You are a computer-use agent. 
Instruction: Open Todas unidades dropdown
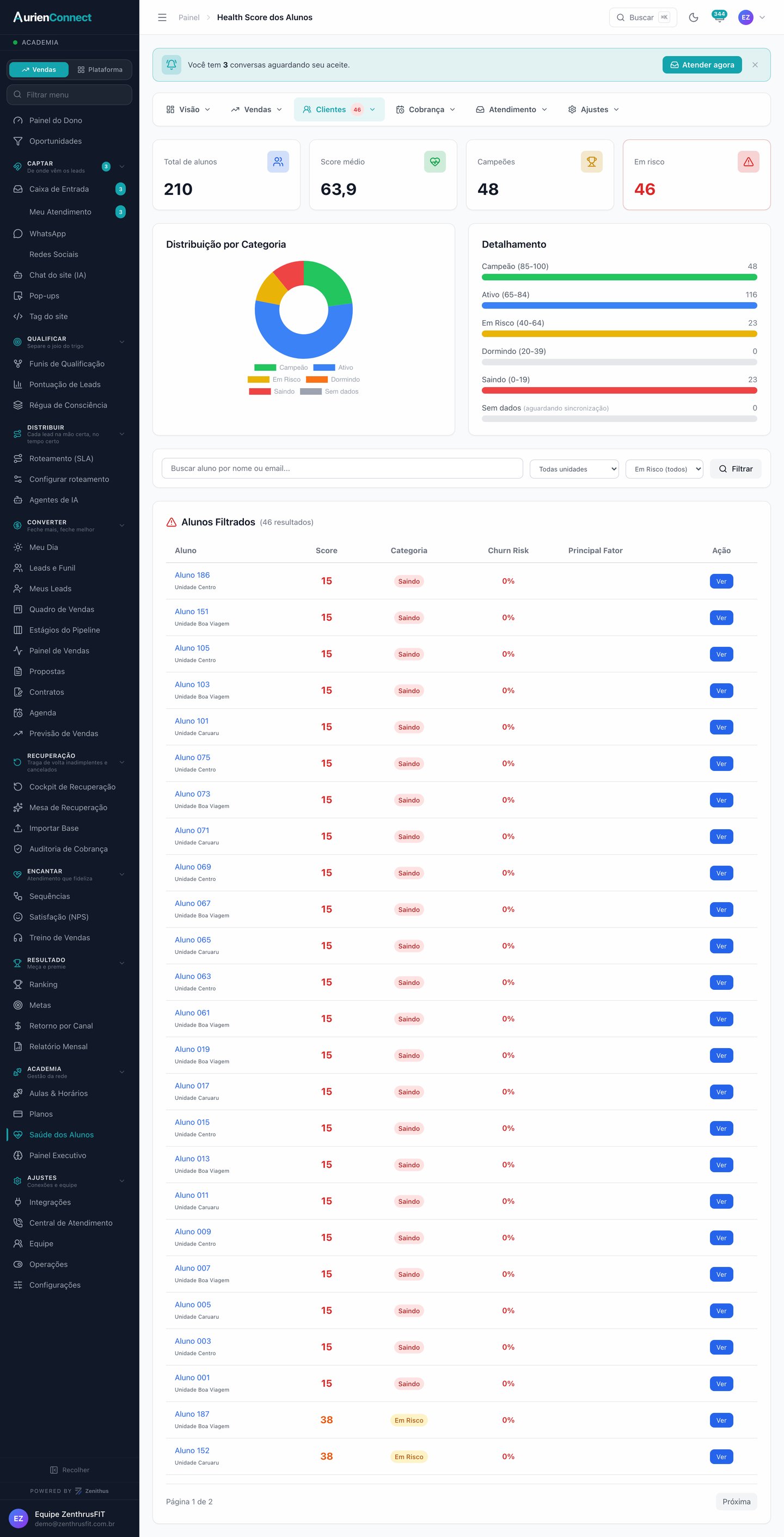click(x=574, y=469)
